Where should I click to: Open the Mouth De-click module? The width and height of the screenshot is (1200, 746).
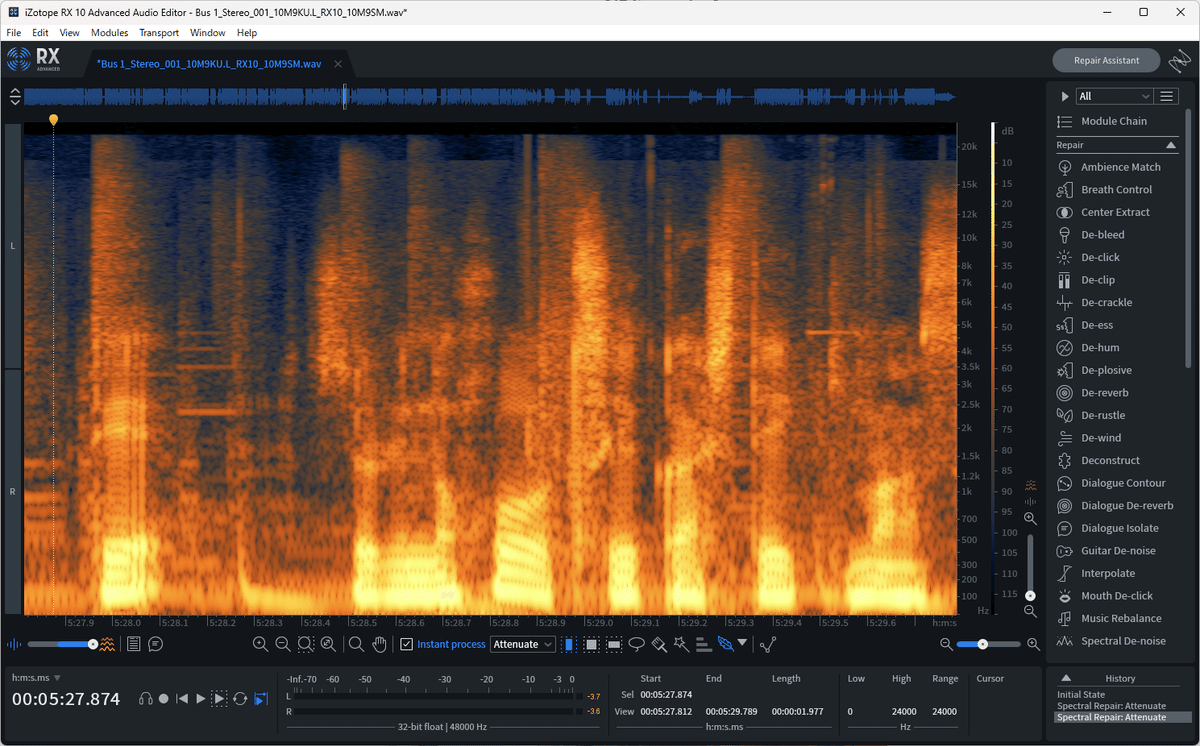point(1116,596)
